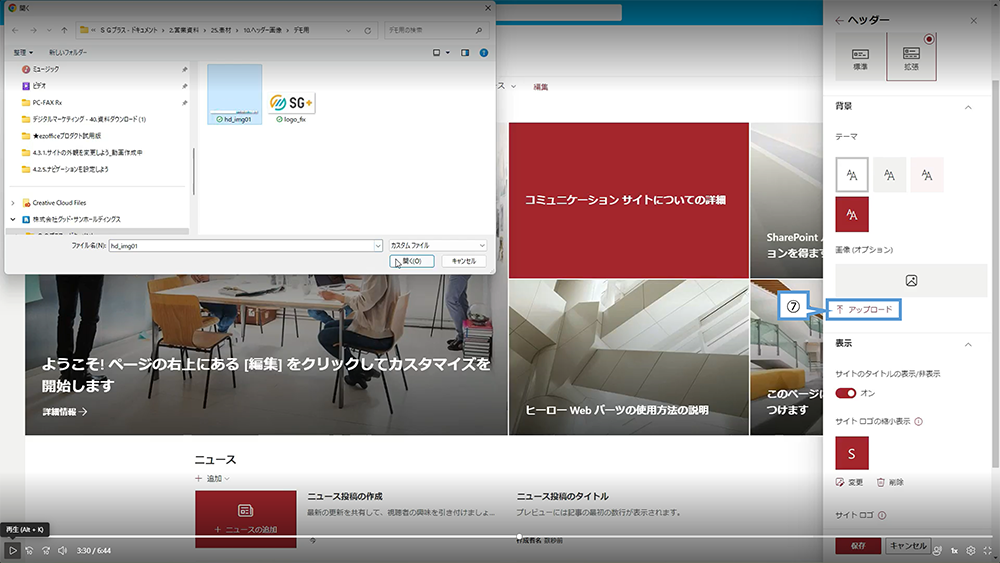Screen dimensions: 1000x563
Task: Click キャンセル in the header panel
Action: (x=908, y=546)
